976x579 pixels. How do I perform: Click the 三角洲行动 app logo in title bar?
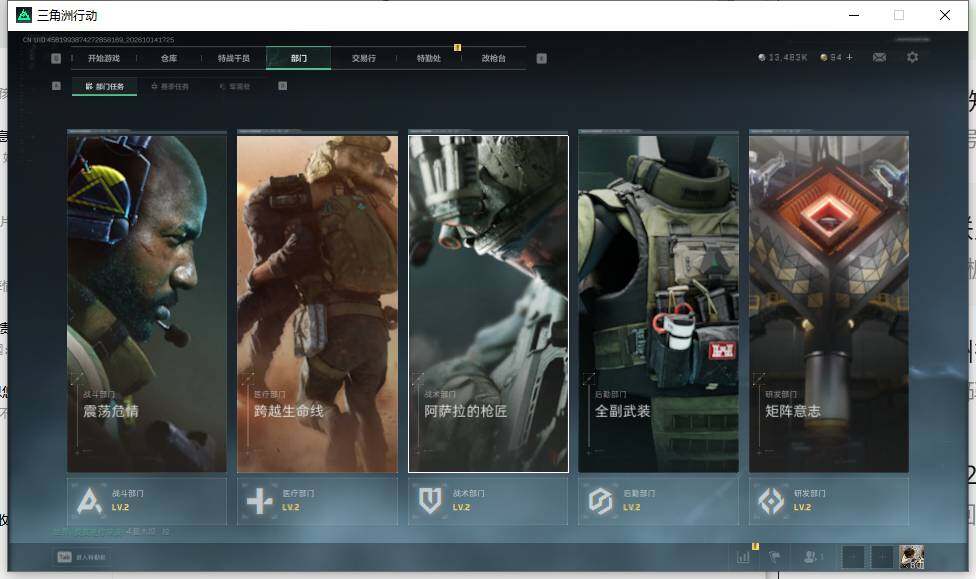click(x=24, y=15)
